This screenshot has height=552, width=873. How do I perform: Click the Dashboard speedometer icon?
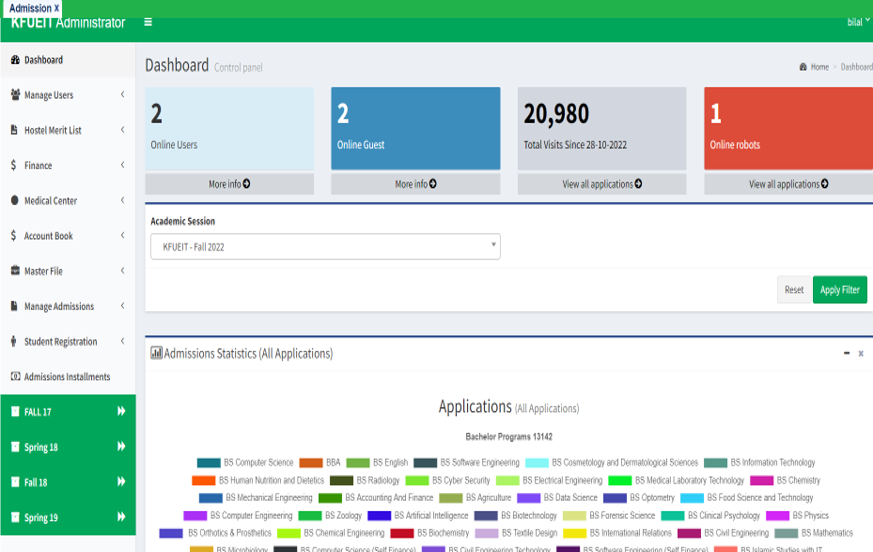click(15, 60)
